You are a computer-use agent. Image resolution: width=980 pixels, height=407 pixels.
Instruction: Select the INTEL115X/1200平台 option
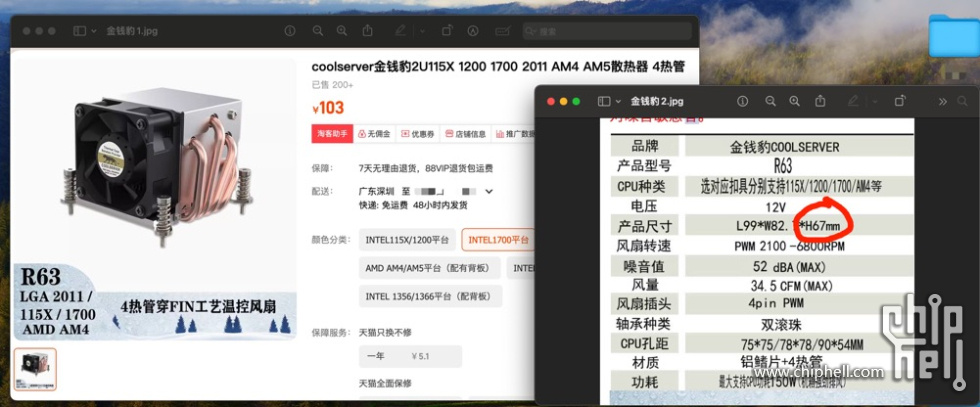pos(408,239)
